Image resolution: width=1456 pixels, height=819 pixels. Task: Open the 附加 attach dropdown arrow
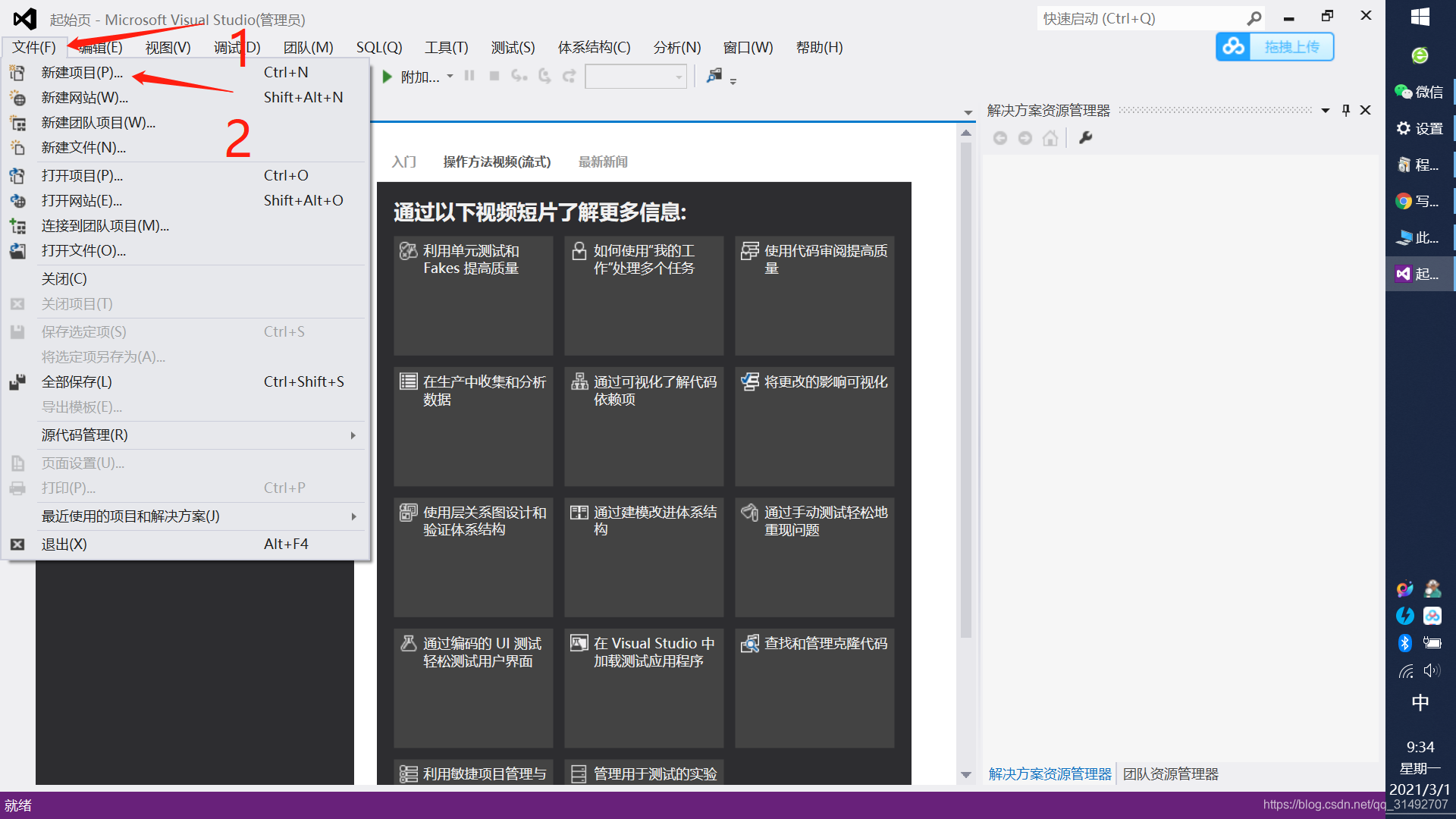pos(450,76)
